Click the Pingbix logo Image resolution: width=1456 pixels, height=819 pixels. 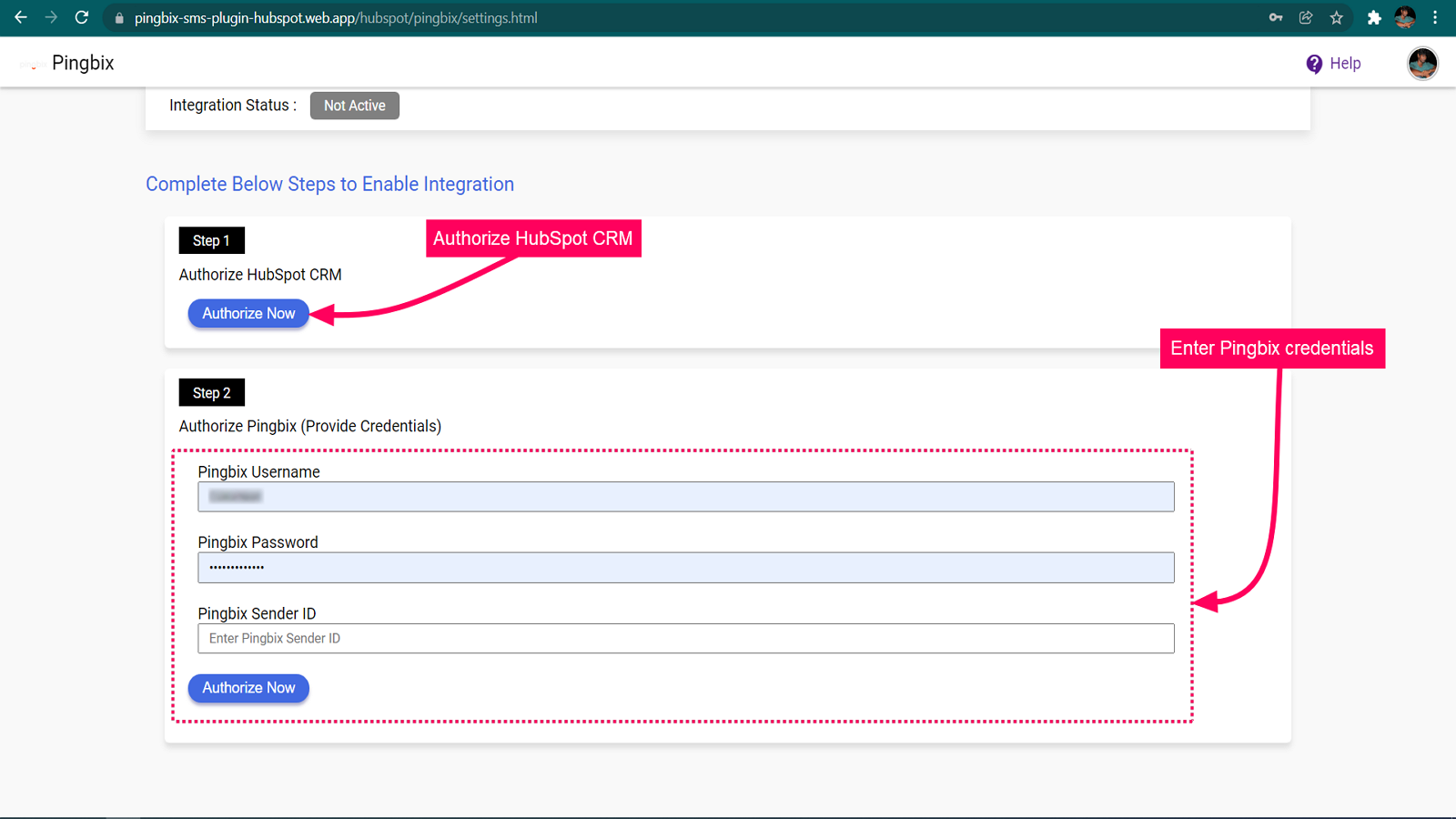[x=33, y=64]
